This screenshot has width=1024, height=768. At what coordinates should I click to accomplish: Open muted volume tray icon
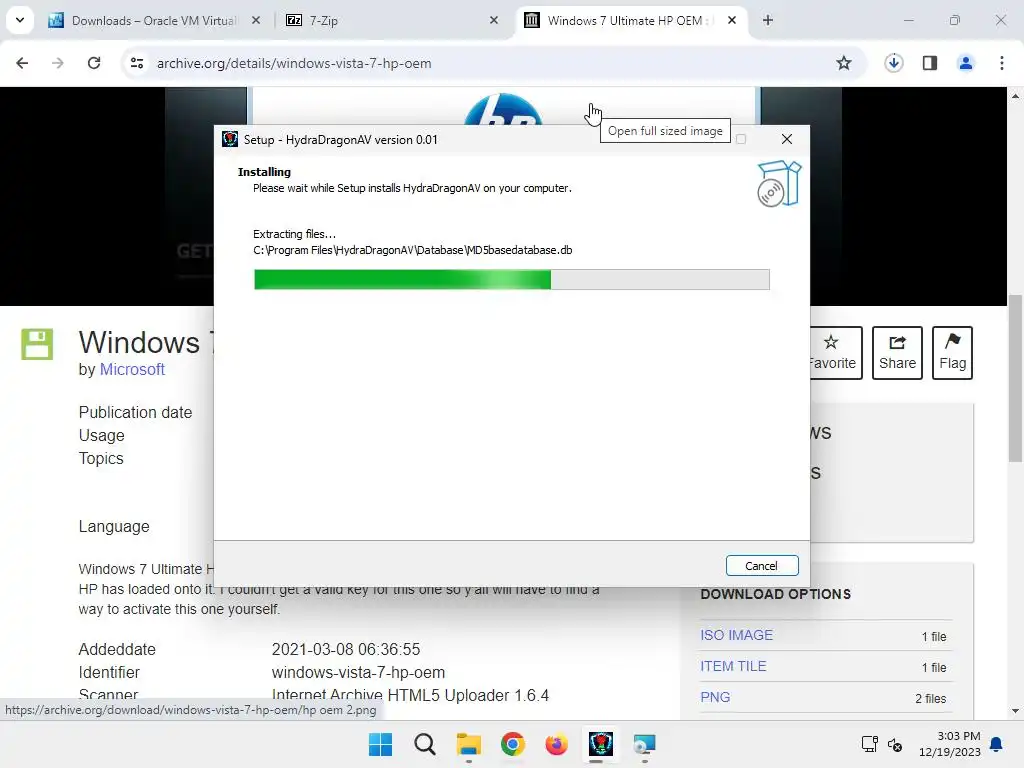895,744
